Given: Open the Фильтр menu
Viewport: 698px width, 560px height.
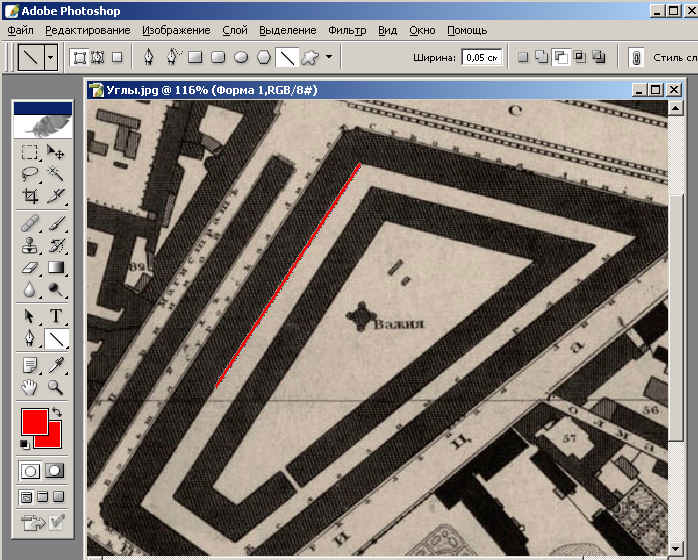Looking at the screenshot, I should pyautogui.click(x=347, y=31).
